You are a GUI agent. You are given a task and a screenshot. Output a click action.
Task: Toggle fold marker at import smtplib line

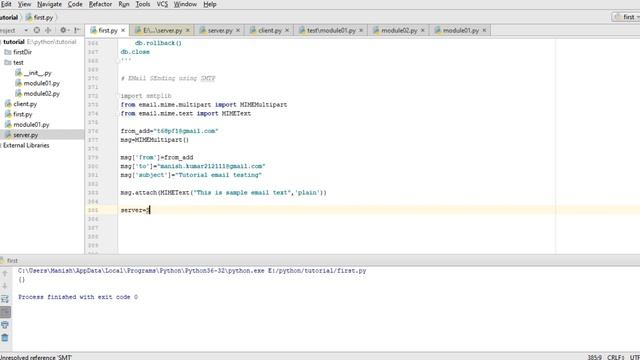[118, 96]
